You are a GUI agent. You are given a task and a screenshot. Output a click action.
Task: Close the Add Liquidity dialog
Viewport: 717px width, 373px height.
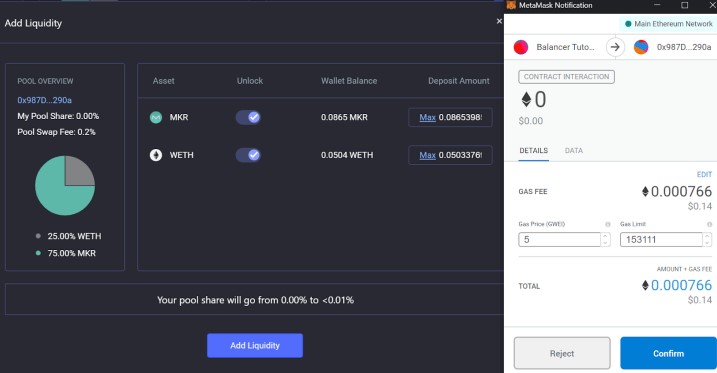(x=499, y=21)
